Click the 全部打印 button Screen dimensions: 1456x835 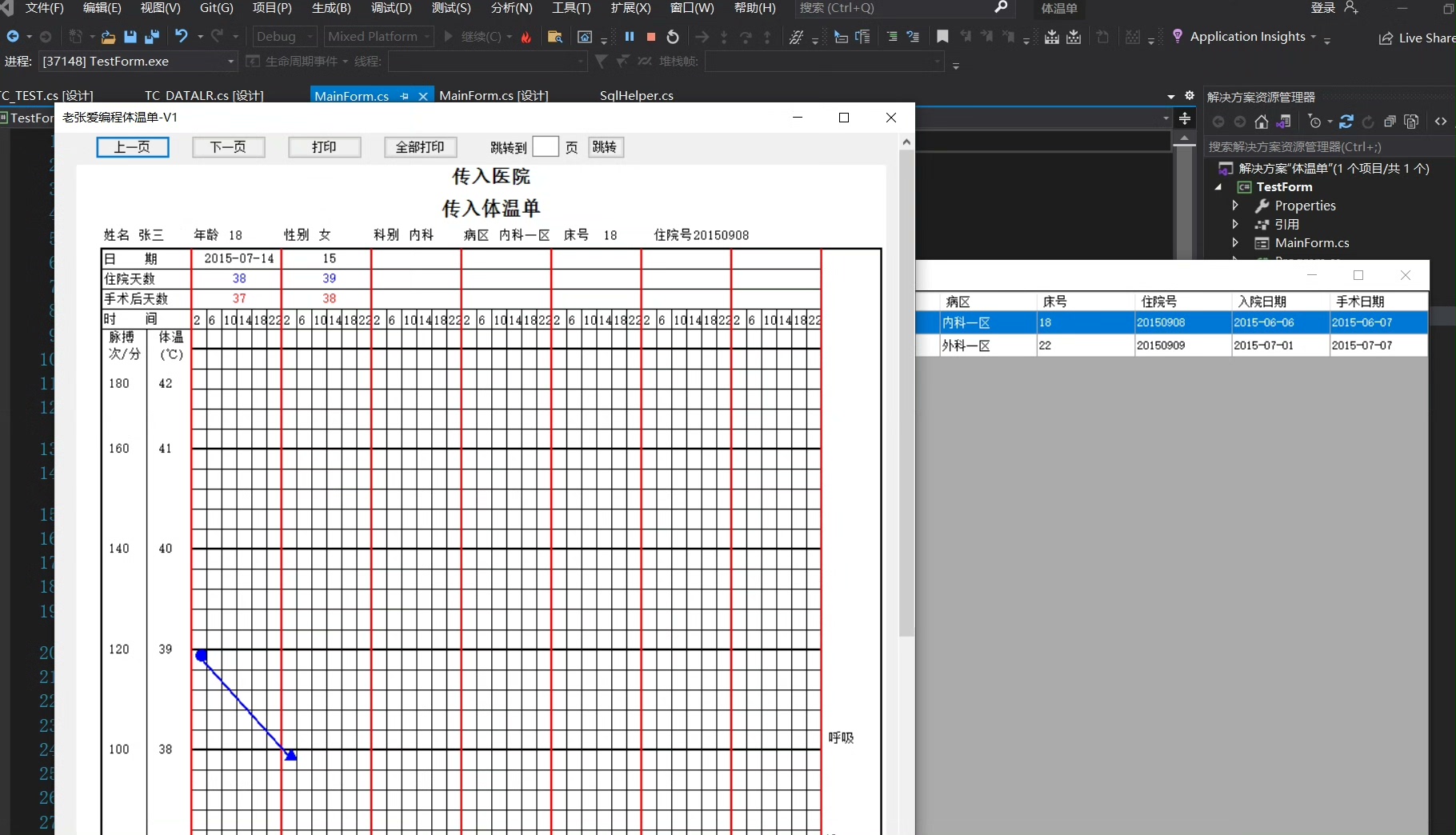click(420, 147)
